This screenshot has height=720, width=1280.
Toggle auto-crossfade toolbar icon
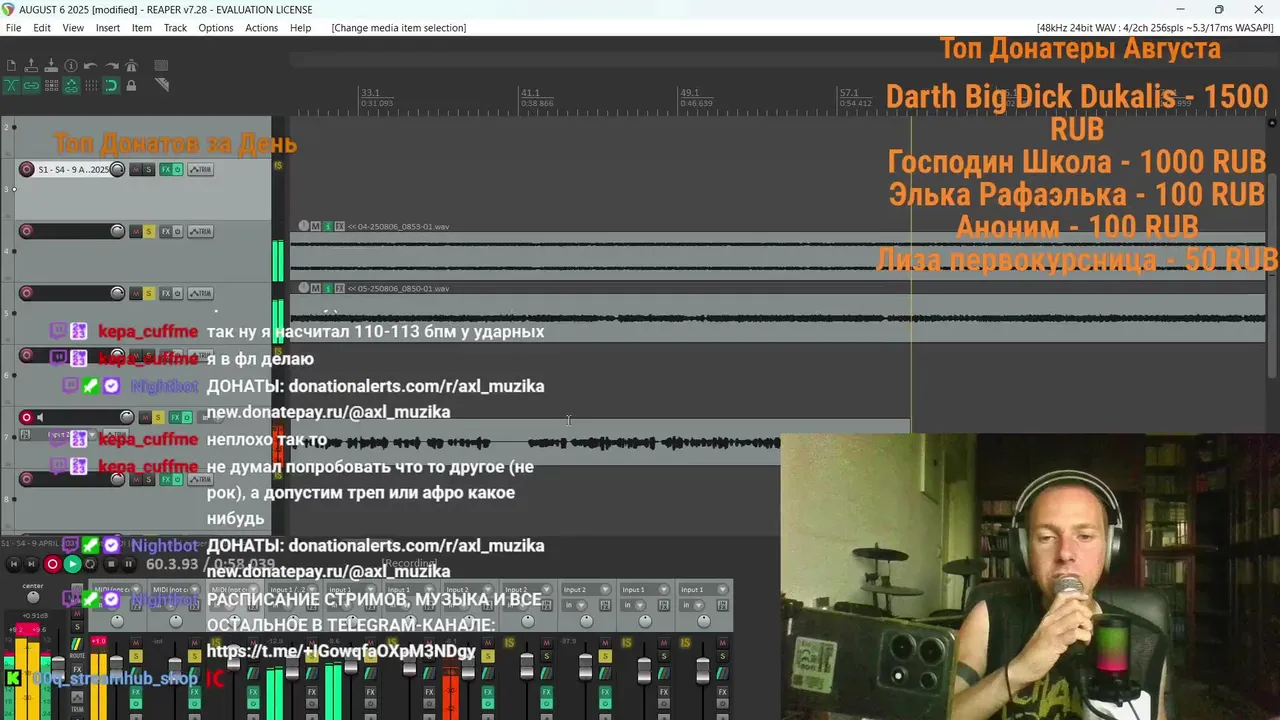(11, 85)
